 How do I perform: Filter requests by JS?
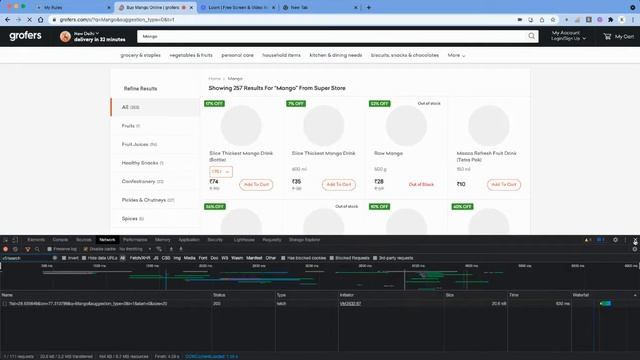156,258
